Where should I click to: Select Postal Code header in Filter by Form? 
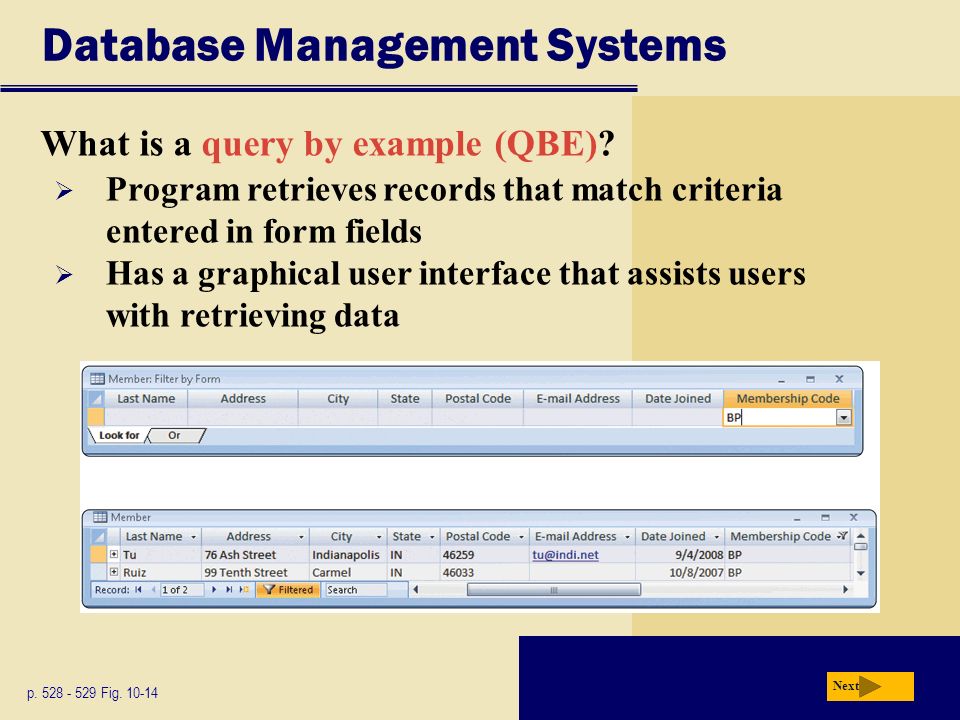[478, 399]
